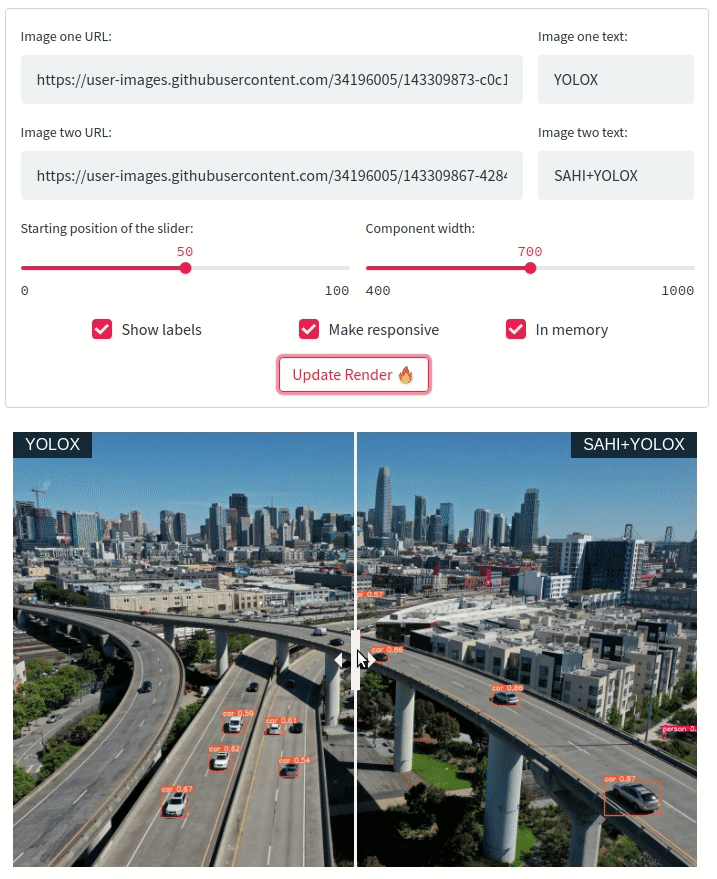This screenshot has width=717, height=879.
Task: Click the component width slider handle at 700
Action: tap(530, 269)
